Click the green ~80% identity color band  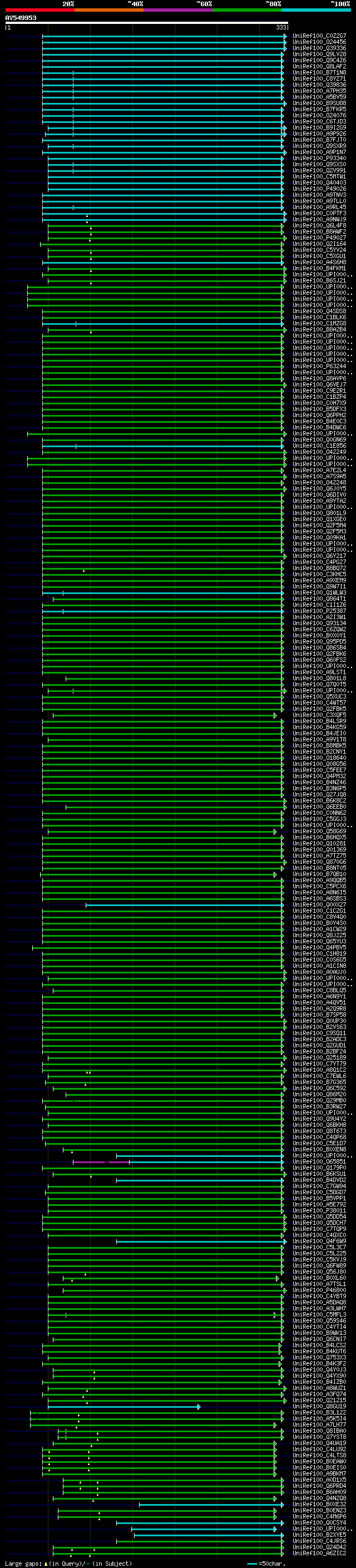coord(247,10)
